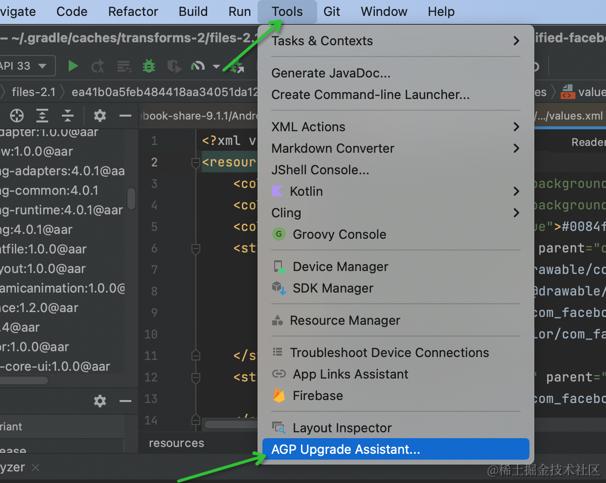Click the Layout Inspector icon

pyautogui.click(x=279, y=427)
